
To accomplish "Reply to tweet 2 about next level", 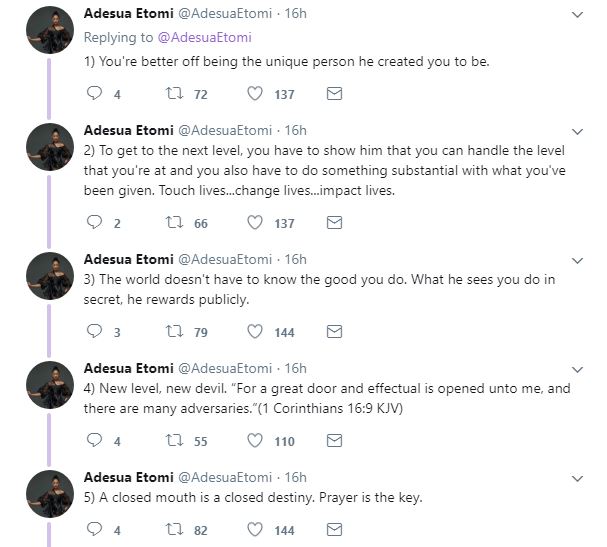I will pyautogui.click(x=96, y=223).
